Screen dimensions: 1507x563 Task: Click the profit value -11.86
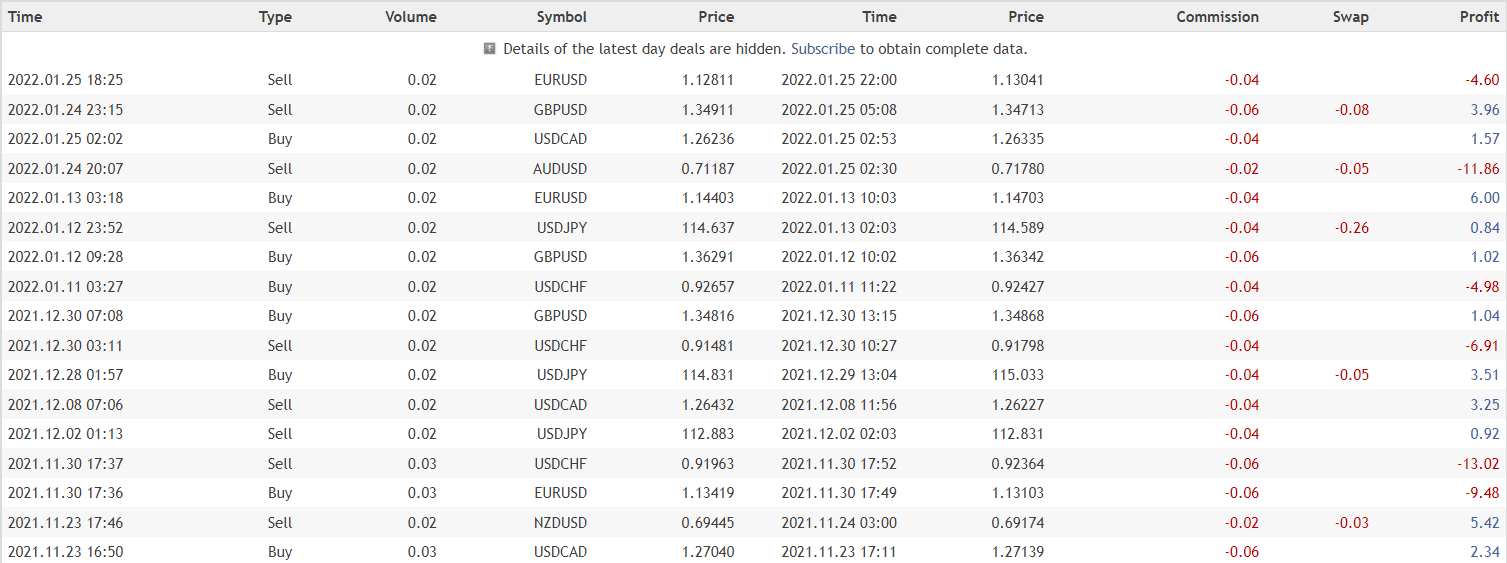tap(1478, 169)
